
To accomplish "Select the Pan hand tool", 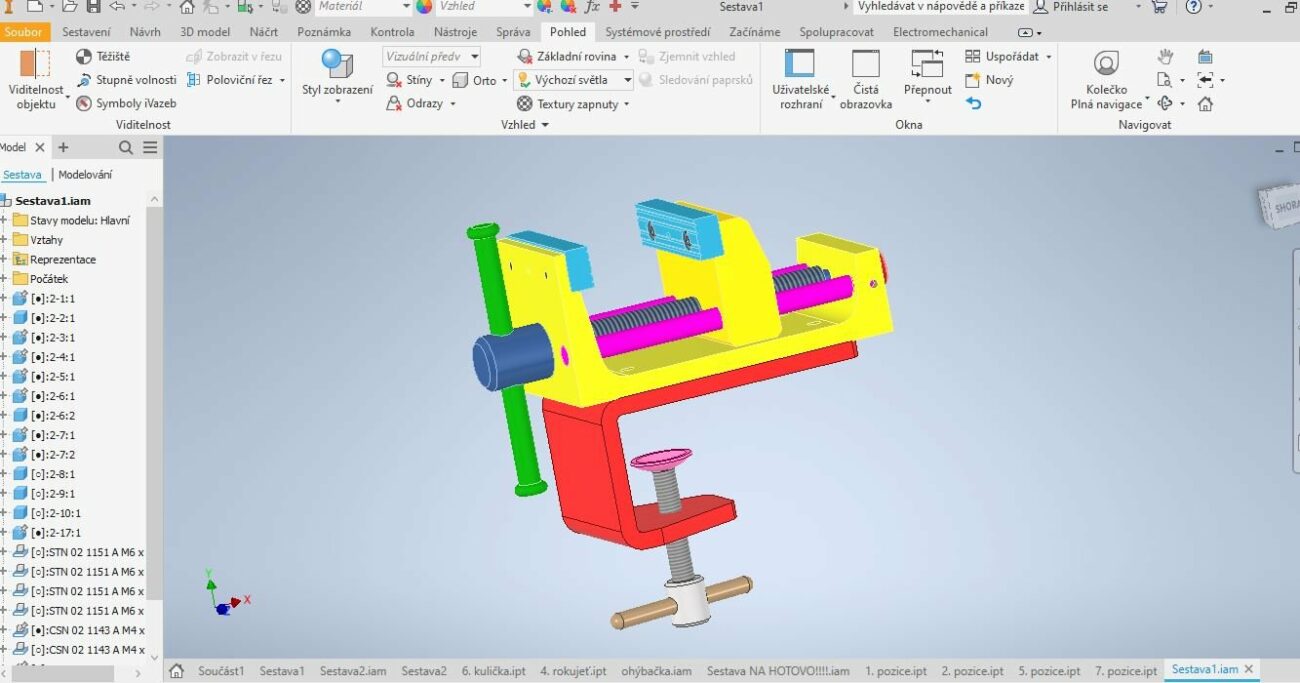I will (x=1164, y=57).
